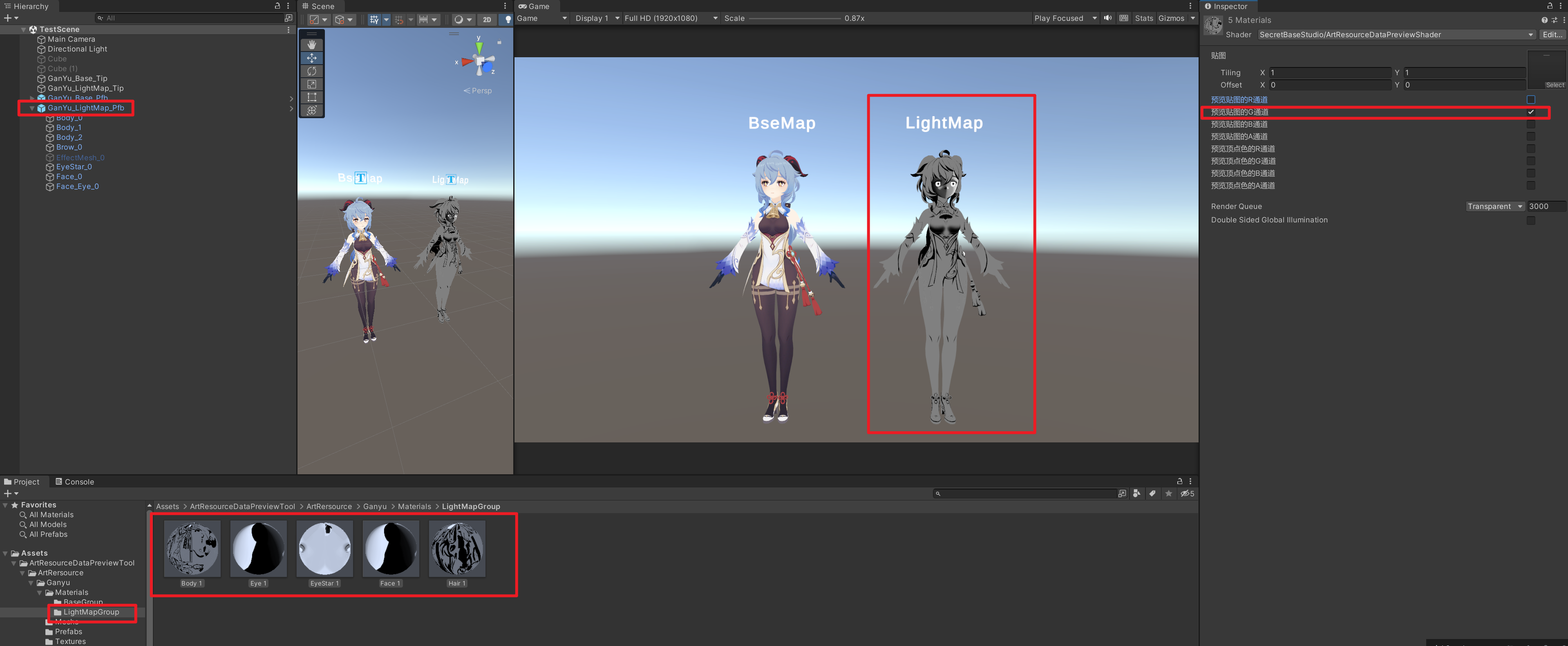1568x646 pixels.
Task: Select the Hair 1 material thumbnail
Action: point(456,549)
